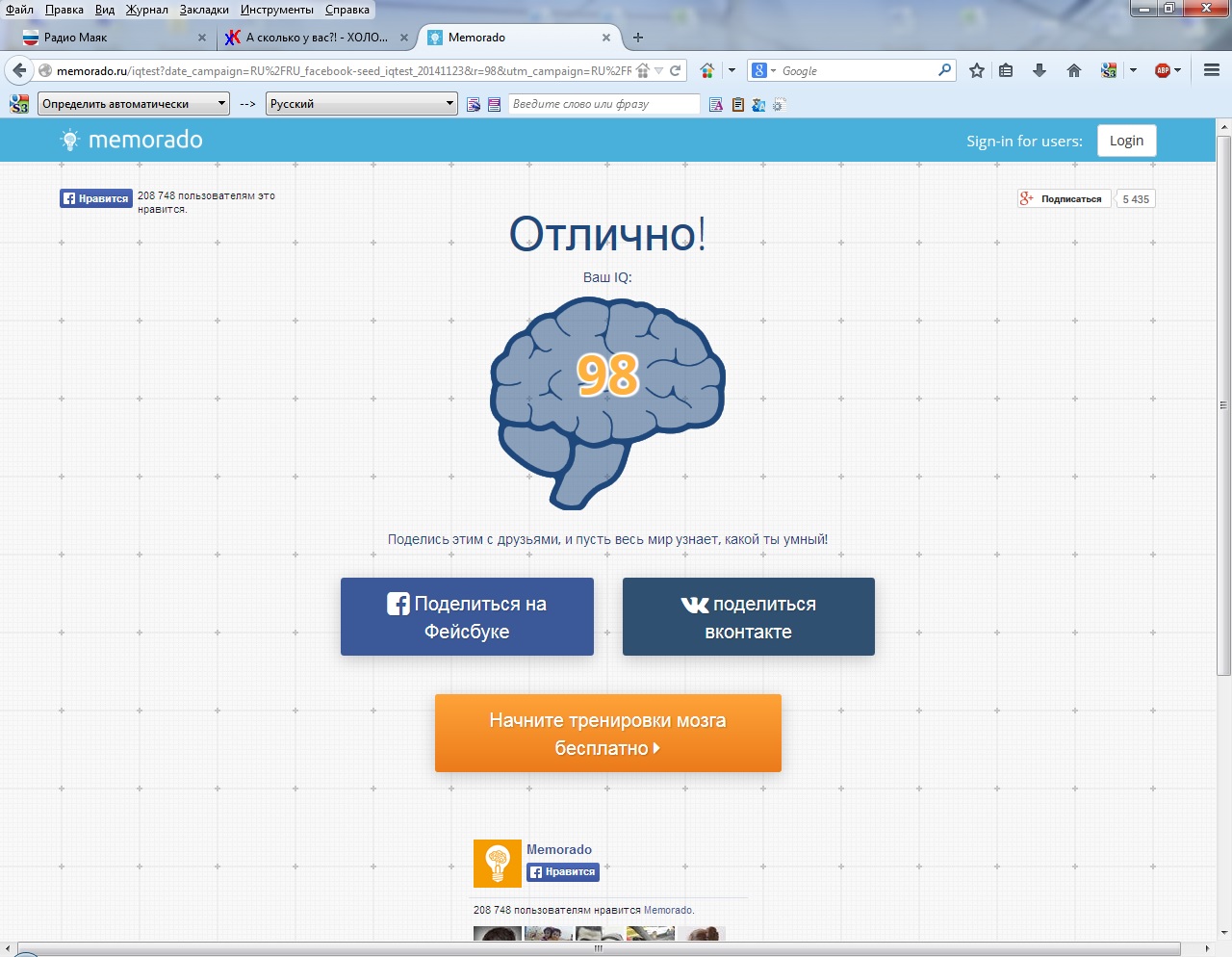Open the target language dropdown 'Русский'
The width and height of the screenshot is (1232, 957).
tap(362, 104)
